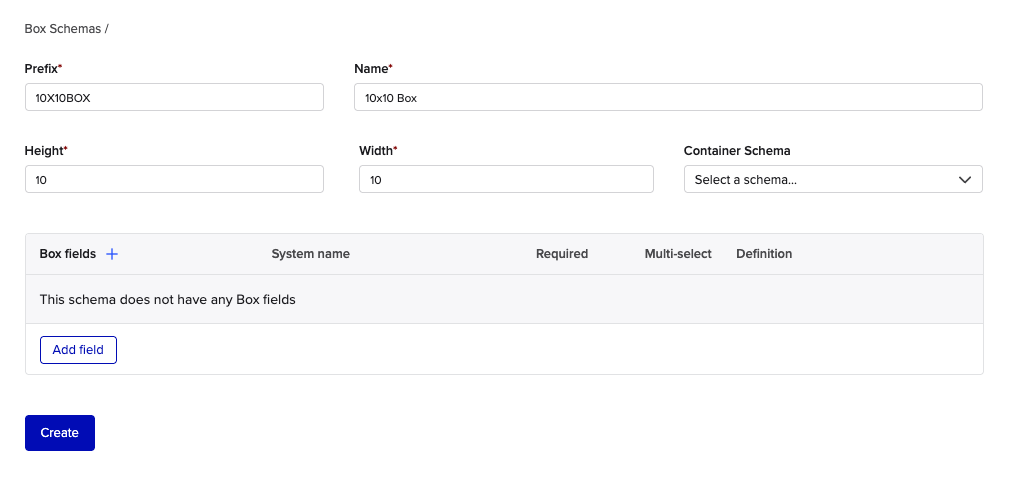The width and height of the screenshot is (1020, 498).
Task: Click the Width input field
Action: [x=506, y=179]
